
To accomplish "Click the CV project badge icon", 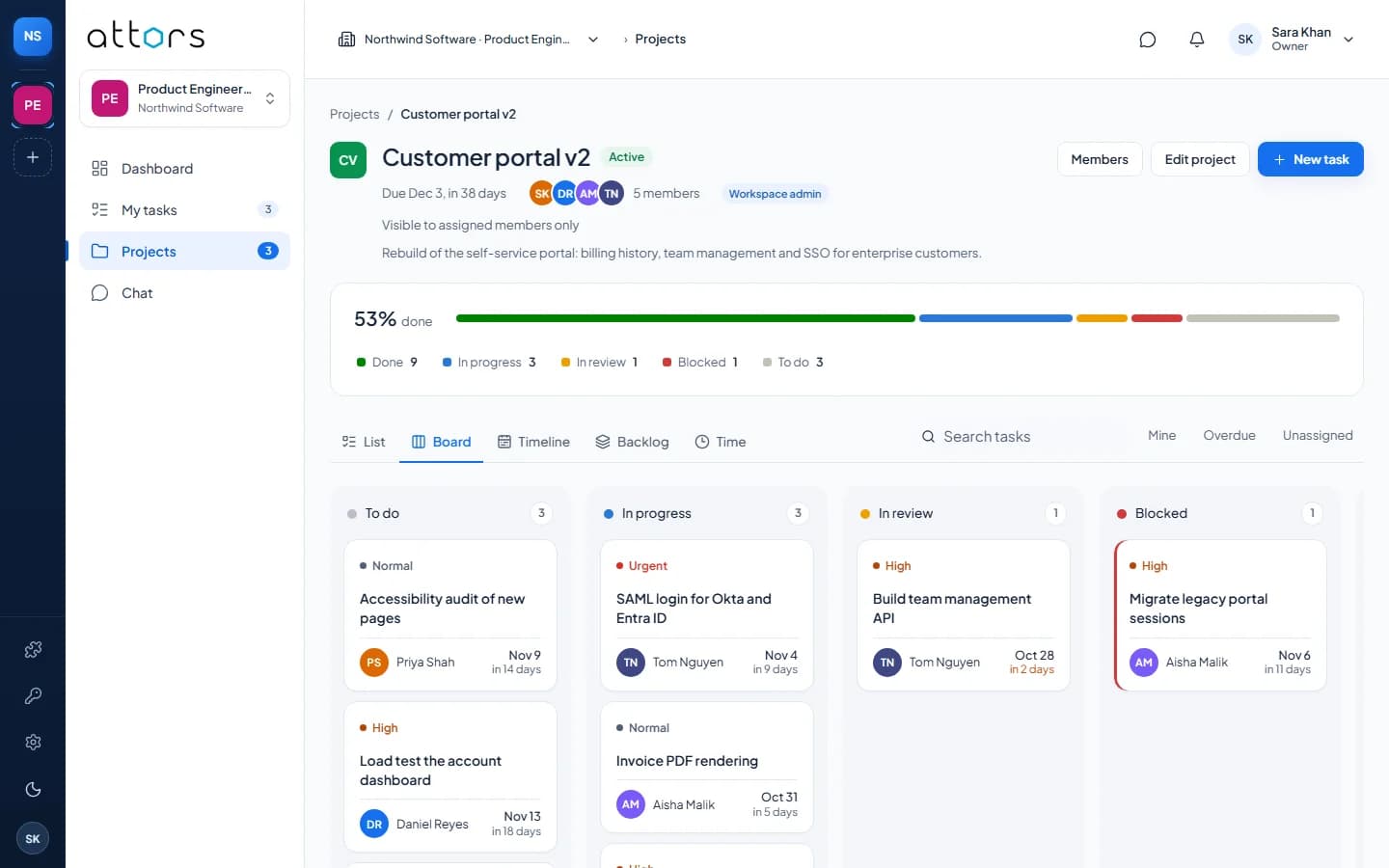I will pyautogui.click(x=348, y=160).
